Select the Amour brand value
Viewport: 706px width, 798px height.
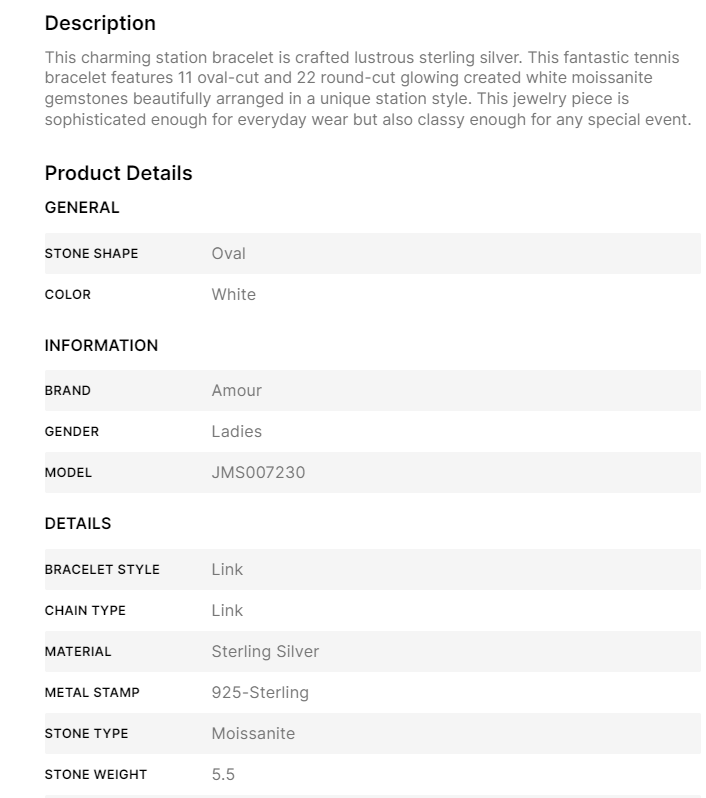236,391
